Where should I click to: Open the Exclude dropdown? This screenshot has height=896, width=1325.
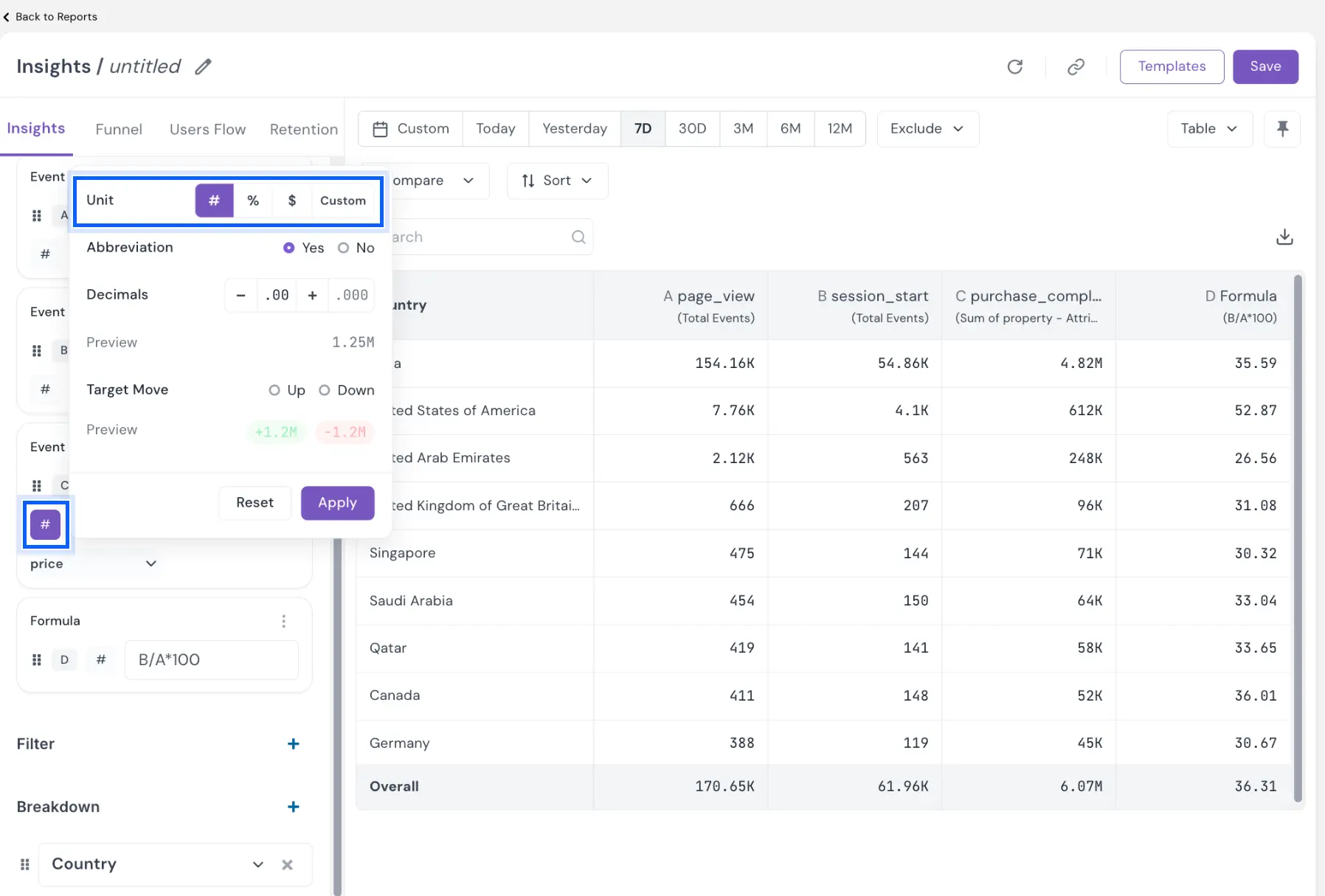pos(927,128)
